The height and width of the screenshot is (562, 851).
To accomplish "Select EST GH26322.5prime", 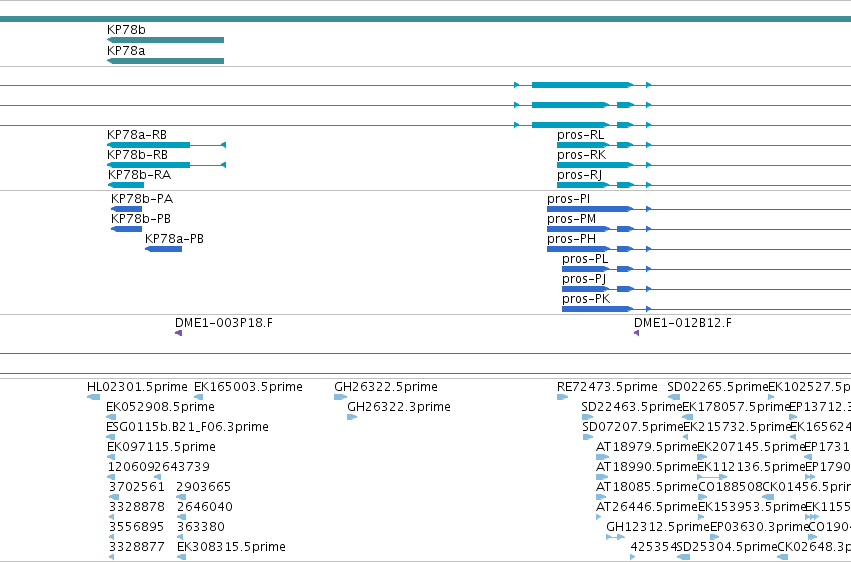I will [340, 397].
